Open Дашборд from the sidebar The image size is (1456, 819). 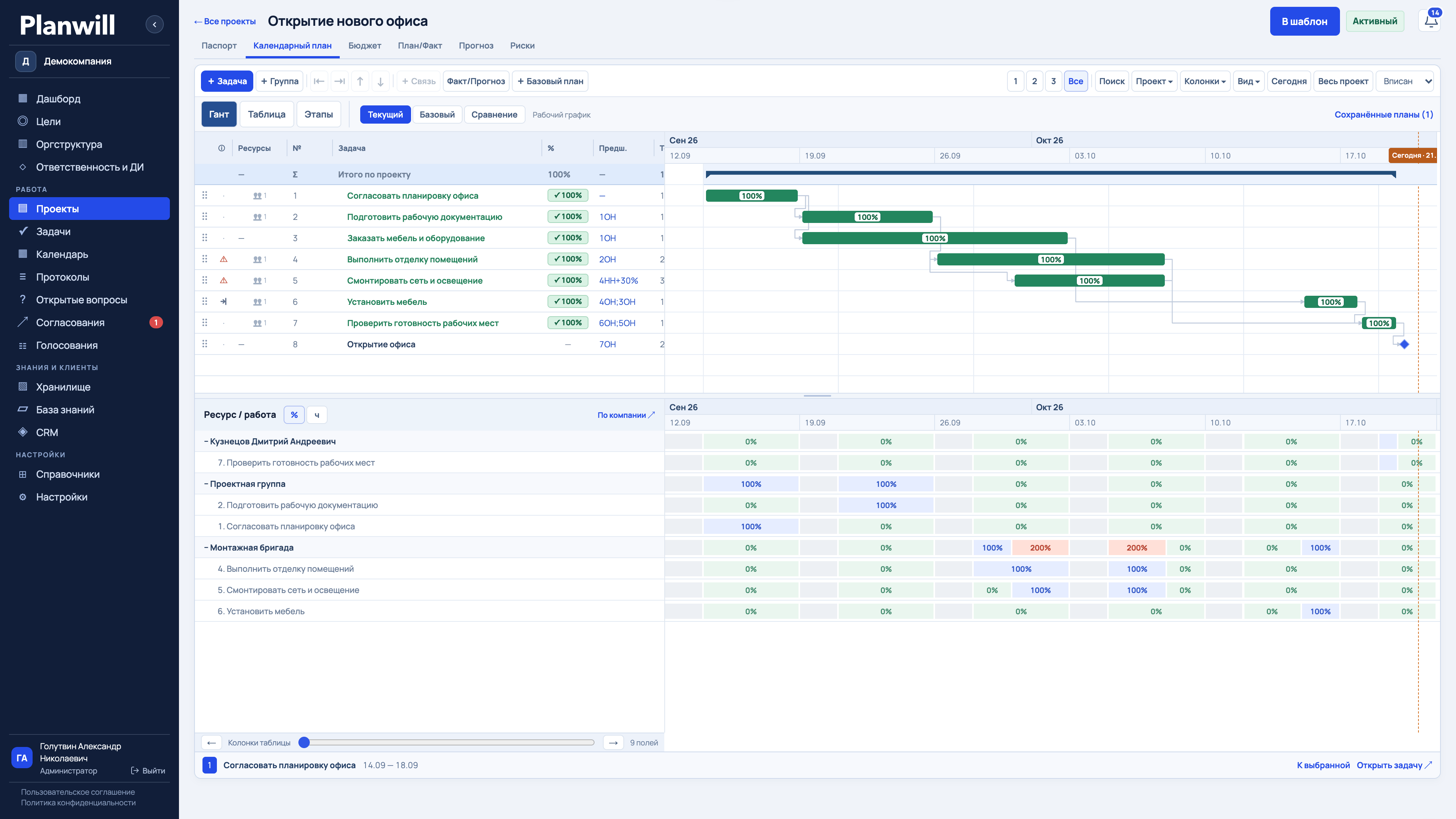89,98
